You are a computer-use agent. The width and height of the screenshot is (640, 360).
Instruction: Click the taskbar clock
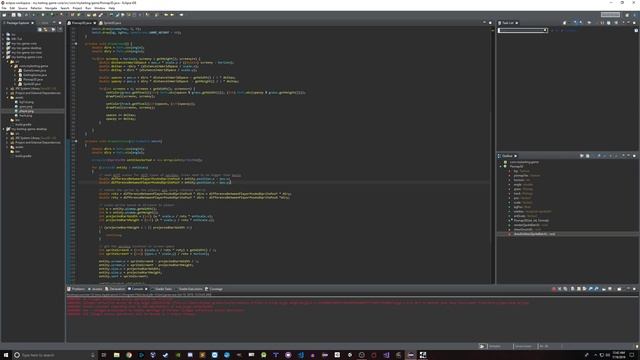pos(618,355)
